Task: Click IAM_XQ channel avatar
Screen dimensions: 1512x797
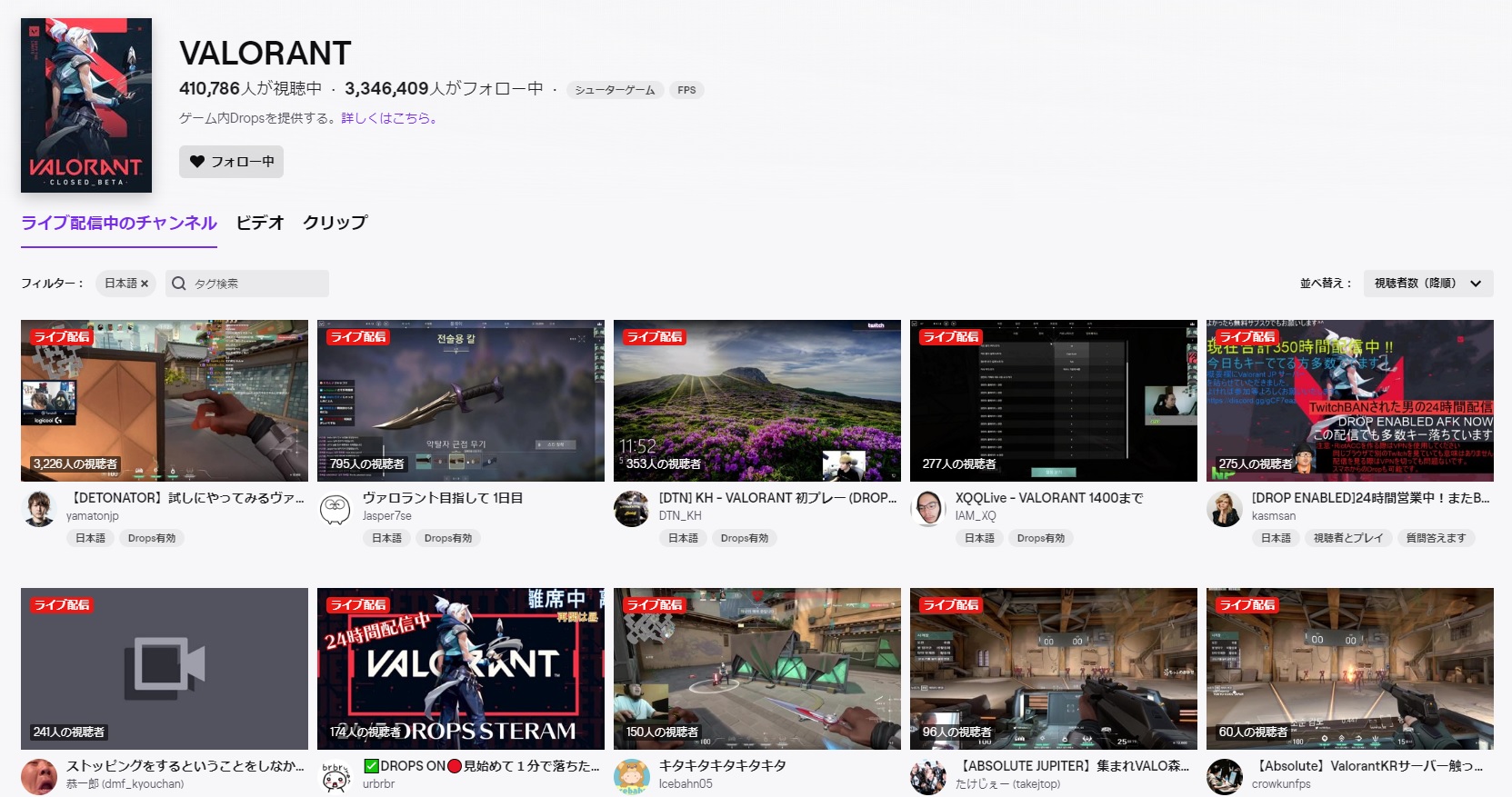Action: (928, 509)
